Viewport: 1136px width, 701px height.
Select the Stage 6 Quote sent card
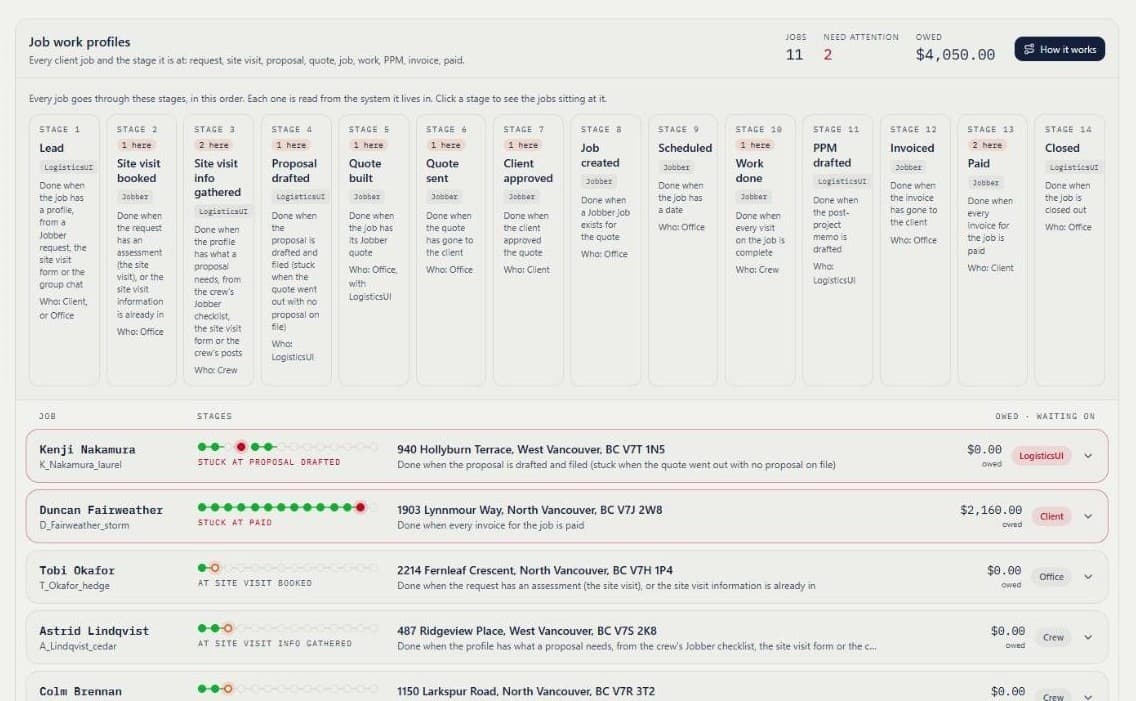pyautogui.click(x=451, y=250)
